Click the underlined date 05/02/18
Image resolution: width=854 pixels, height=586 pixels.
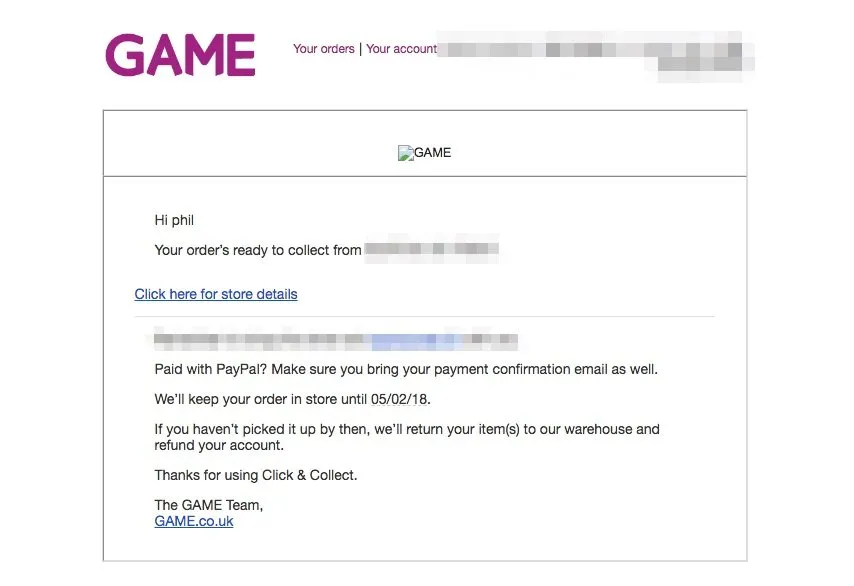tap(399, 399)
